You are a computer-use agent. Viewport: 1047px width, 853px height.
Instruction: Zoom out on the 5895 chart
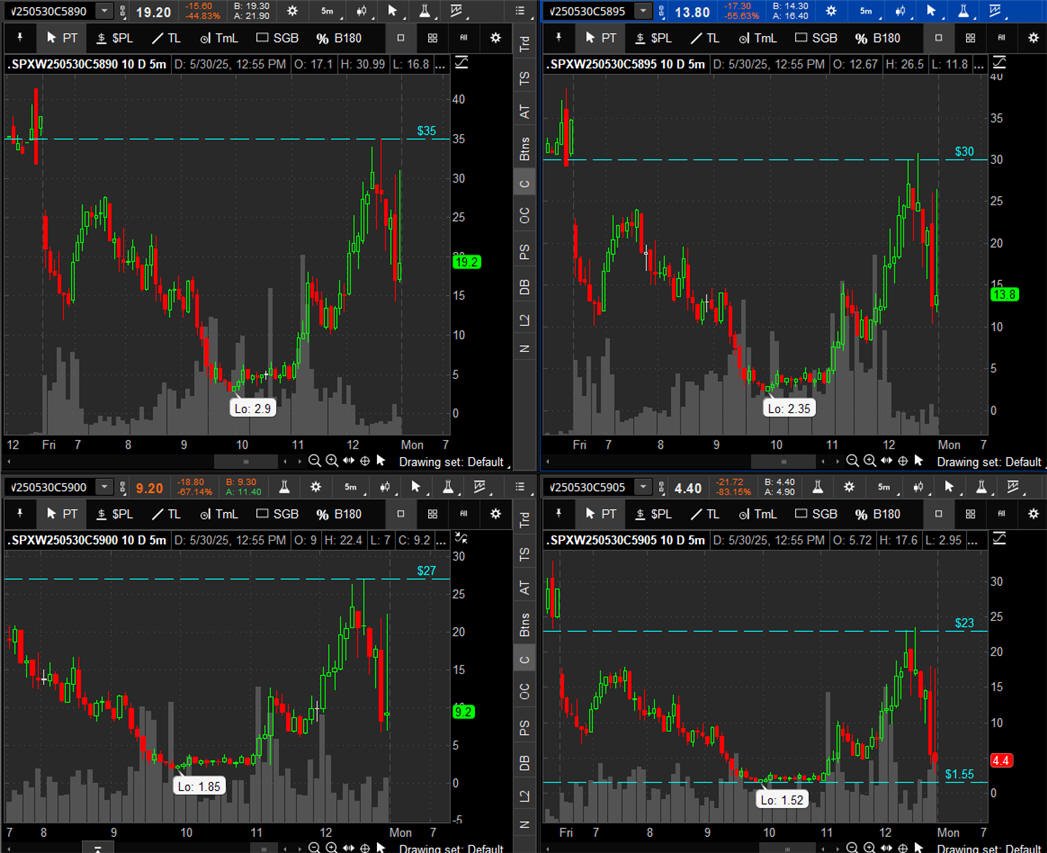click(852, 461)
